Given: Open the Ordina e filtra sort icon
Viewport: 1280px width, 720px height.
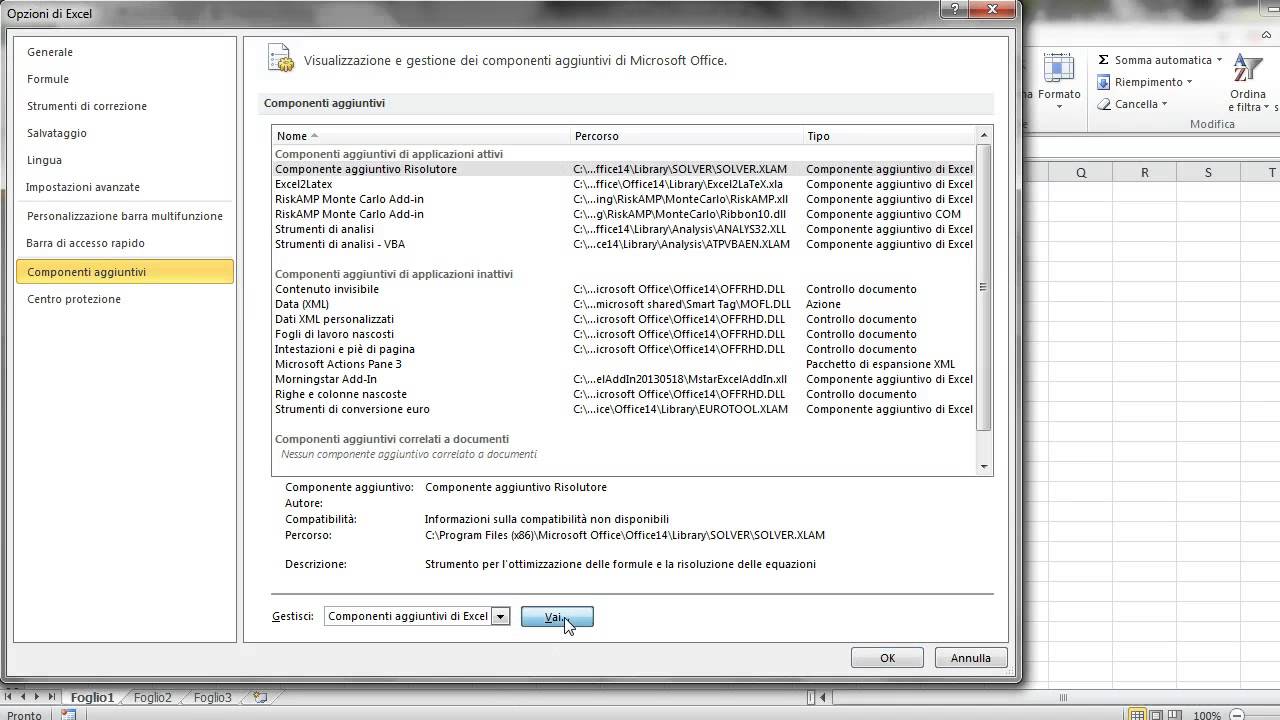Looking at the screenshot, I should (1248, 68).
